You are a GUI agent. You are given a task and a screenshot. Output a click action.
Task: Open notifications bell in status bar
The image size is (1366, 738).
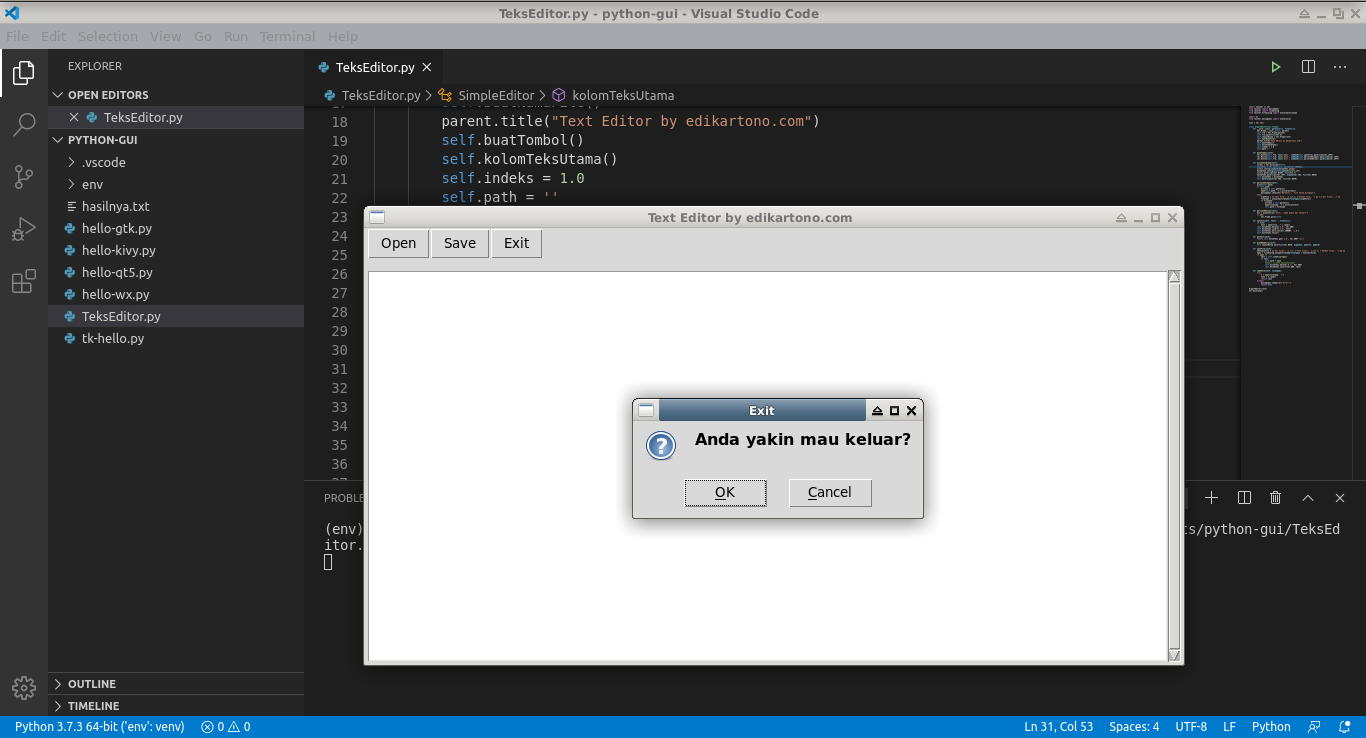pyautogui.click(x=1344, y=727)
